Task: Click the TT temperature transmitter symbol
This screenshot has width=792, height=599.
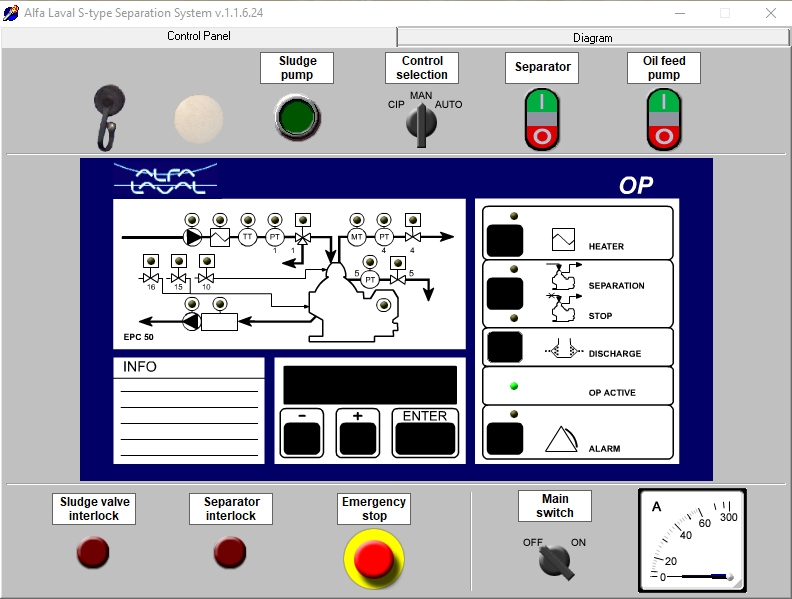Action: tap(248, 237)
